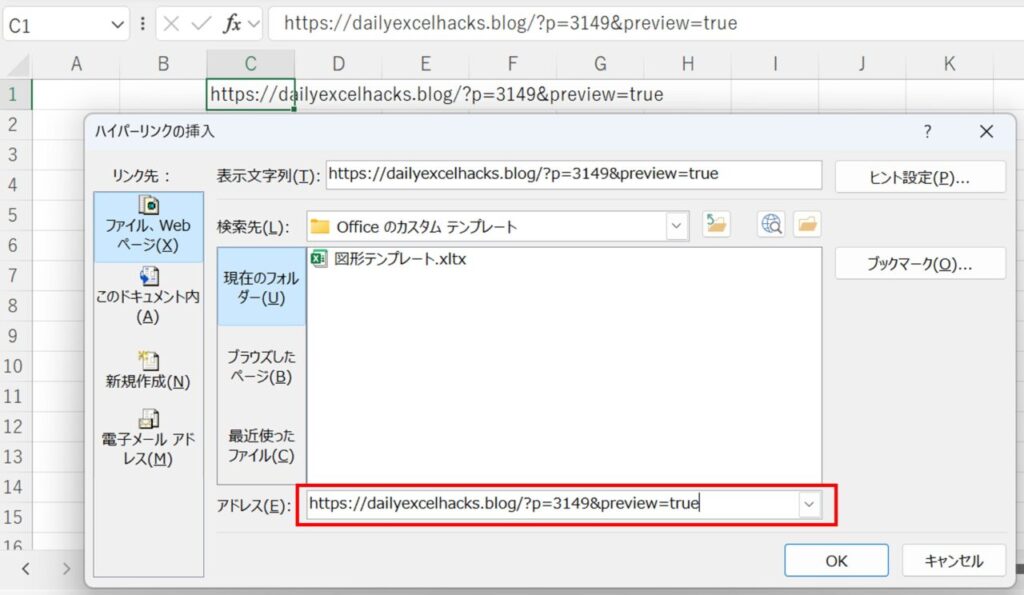Click the Bookmark button
This screenshot has height=595, width=1024.
(920, 264)
